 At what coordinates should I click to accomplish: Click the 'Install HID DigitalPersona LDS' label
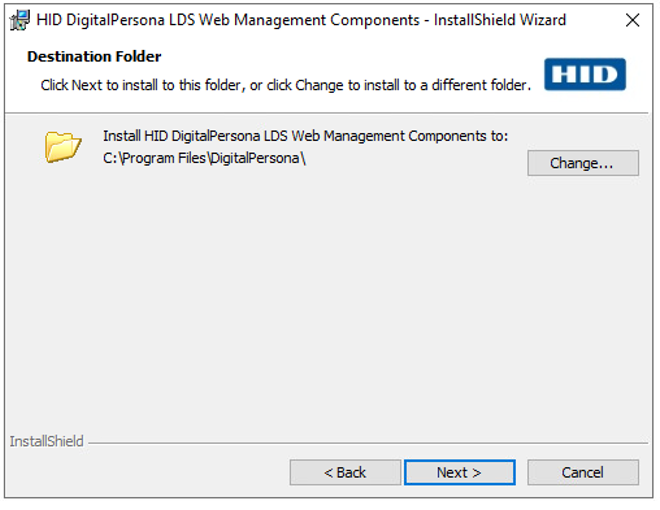click(305, 135)
